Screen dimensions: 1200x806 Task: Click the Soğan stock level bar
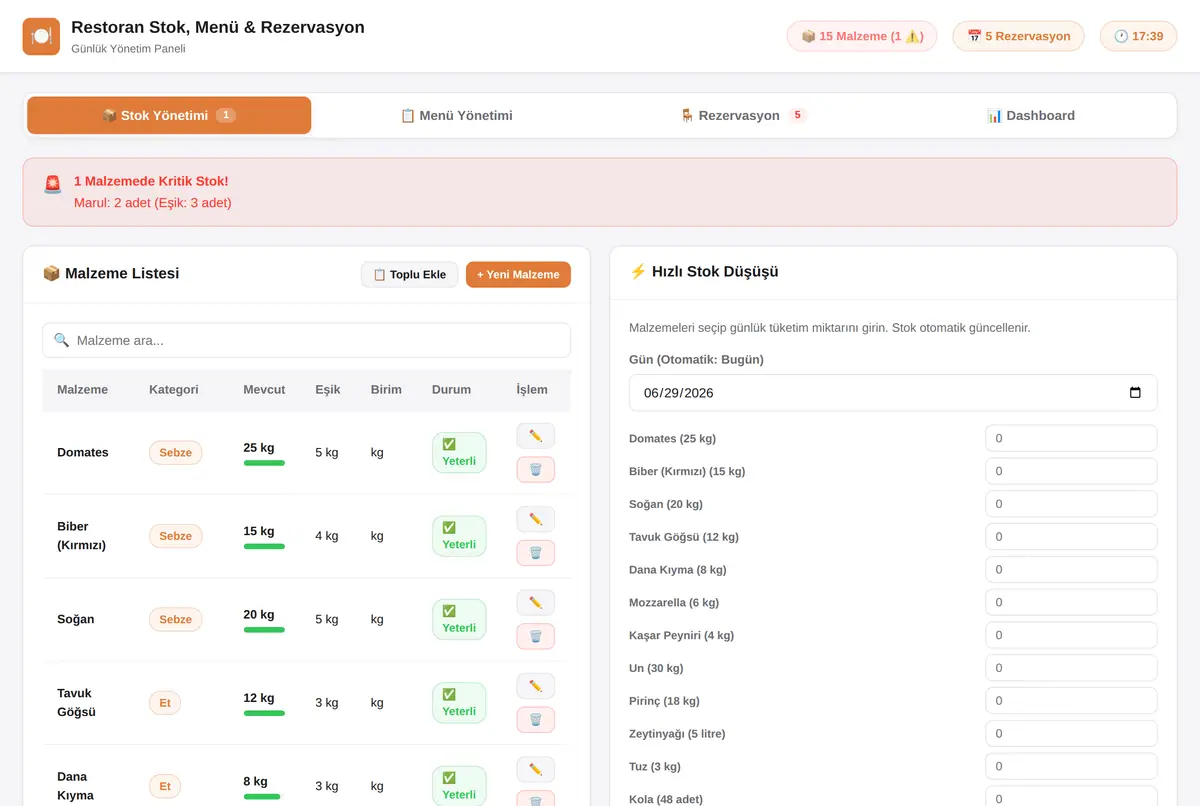point(264,630)
